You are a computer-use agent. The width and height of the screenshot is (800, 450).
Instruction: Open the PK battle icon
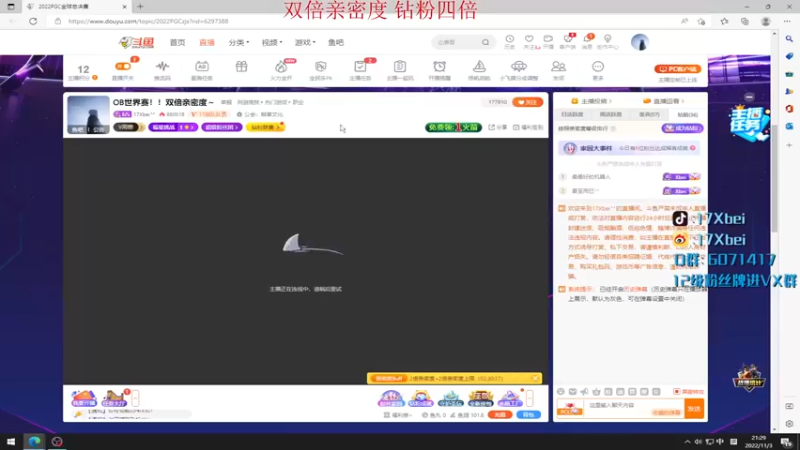[320, 66]
